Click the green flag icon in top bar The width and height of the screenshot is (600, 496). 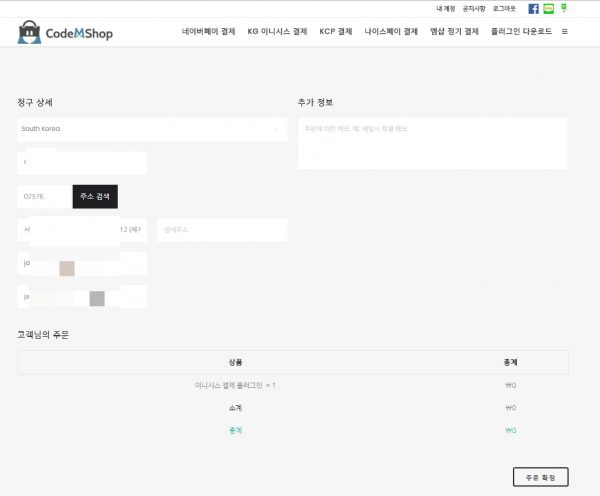[564, 8]
